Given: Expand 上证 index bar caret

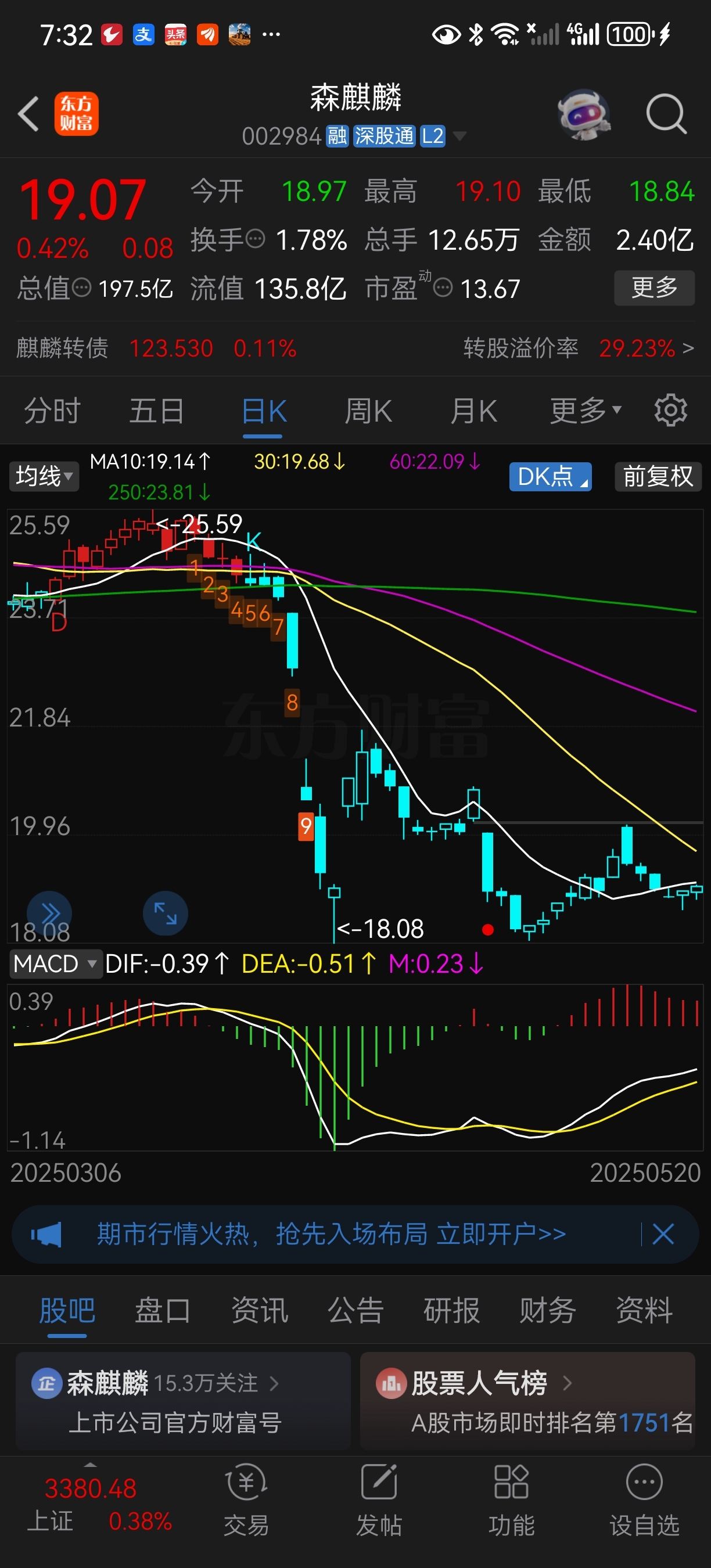Looking at the screenshot, I should tap(90, 1464).
